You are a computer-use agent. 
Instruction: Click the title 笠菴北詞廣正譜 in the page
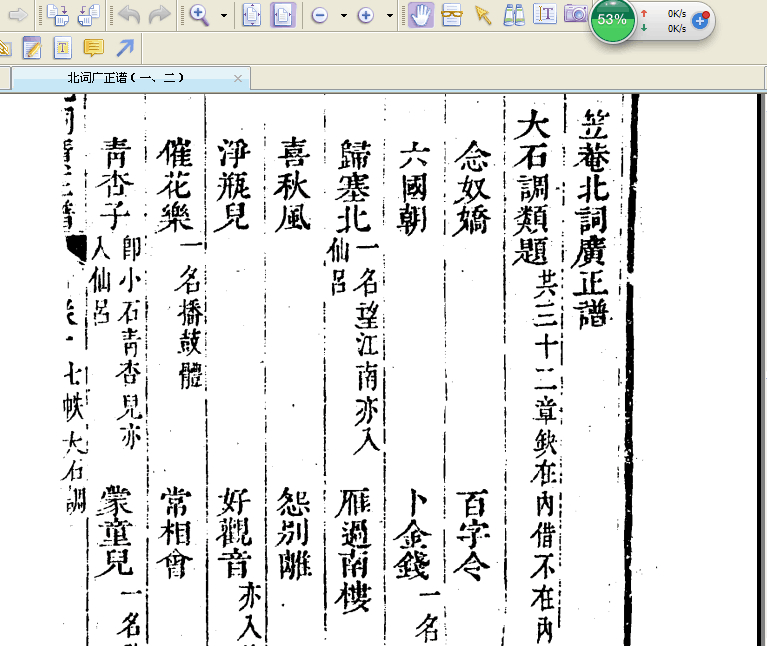point(593,218)
